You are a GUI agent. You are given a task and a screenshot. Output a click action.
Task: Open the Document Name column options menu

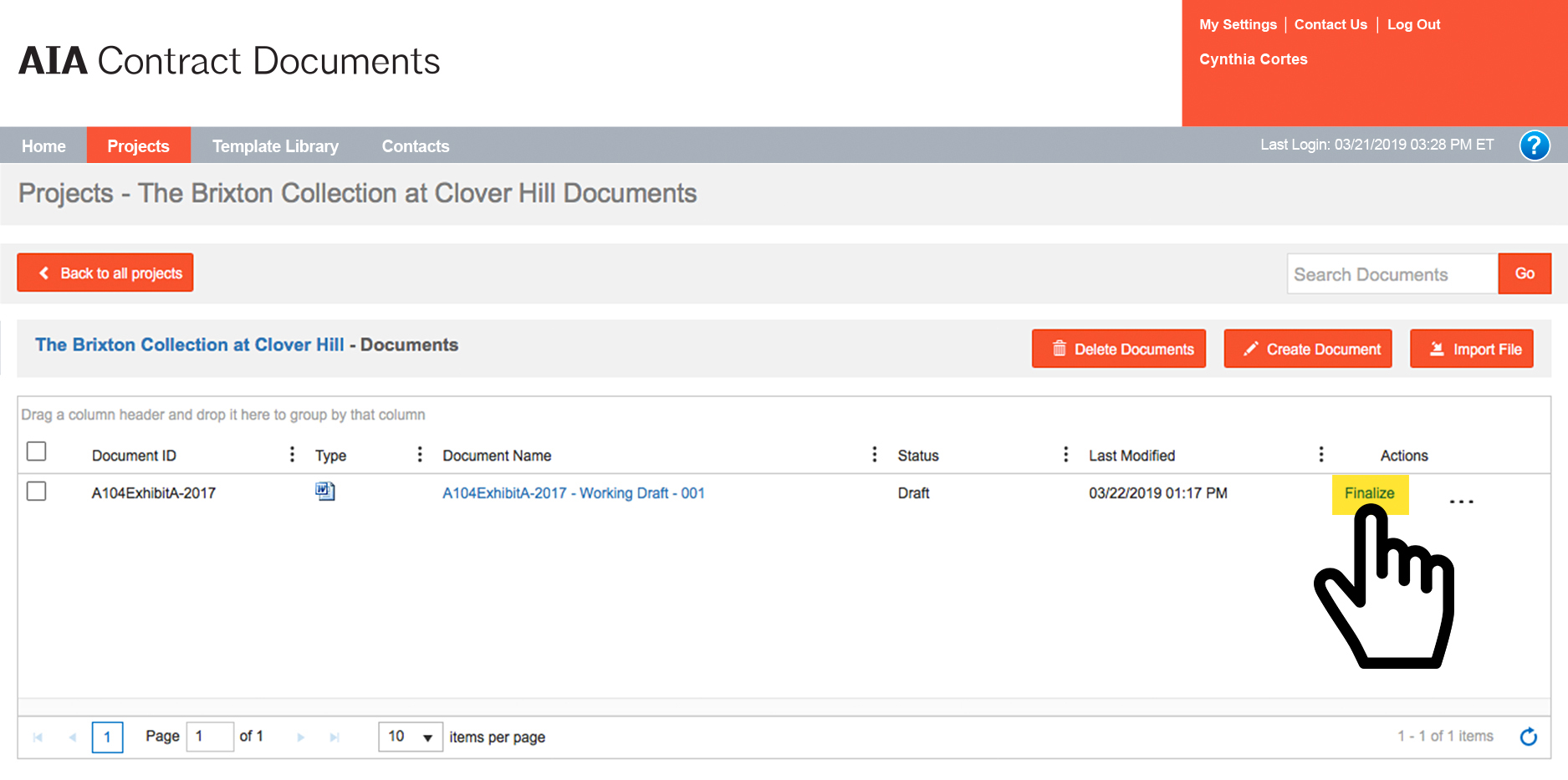click(x=875, y=454)
